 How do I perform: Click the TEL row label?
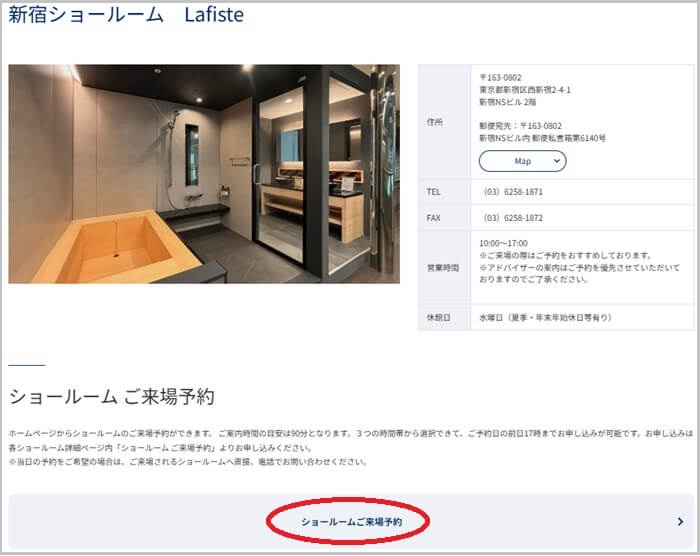click(433, 192)
